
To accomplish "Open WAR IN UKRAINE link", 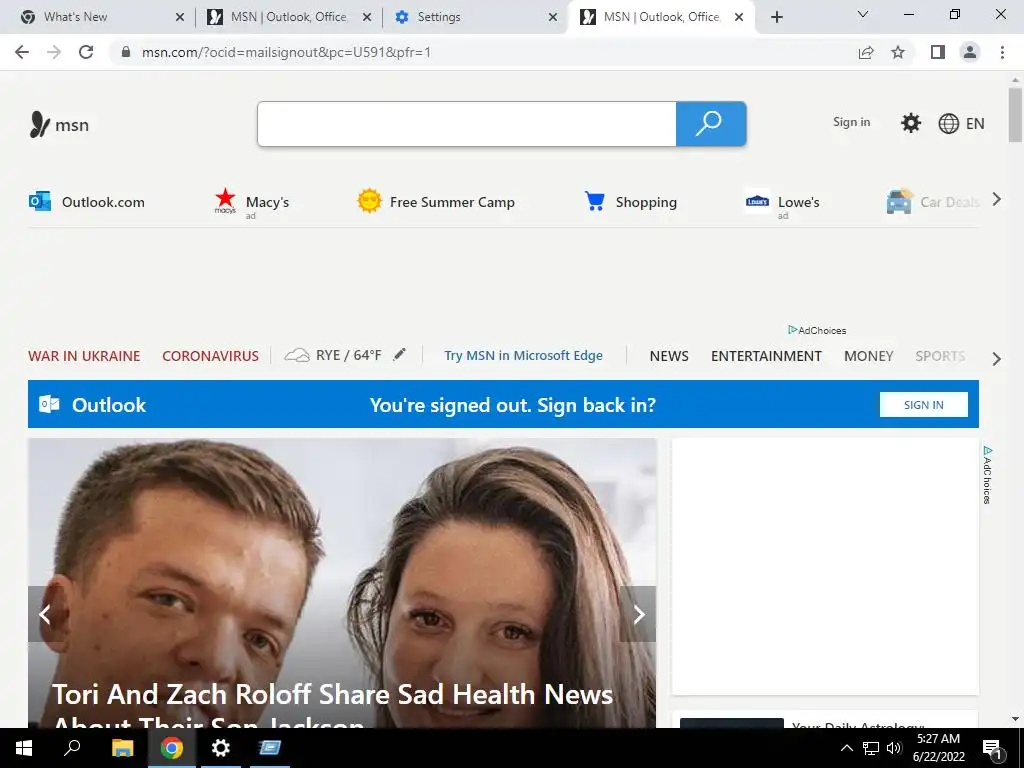I will (84, 356).
